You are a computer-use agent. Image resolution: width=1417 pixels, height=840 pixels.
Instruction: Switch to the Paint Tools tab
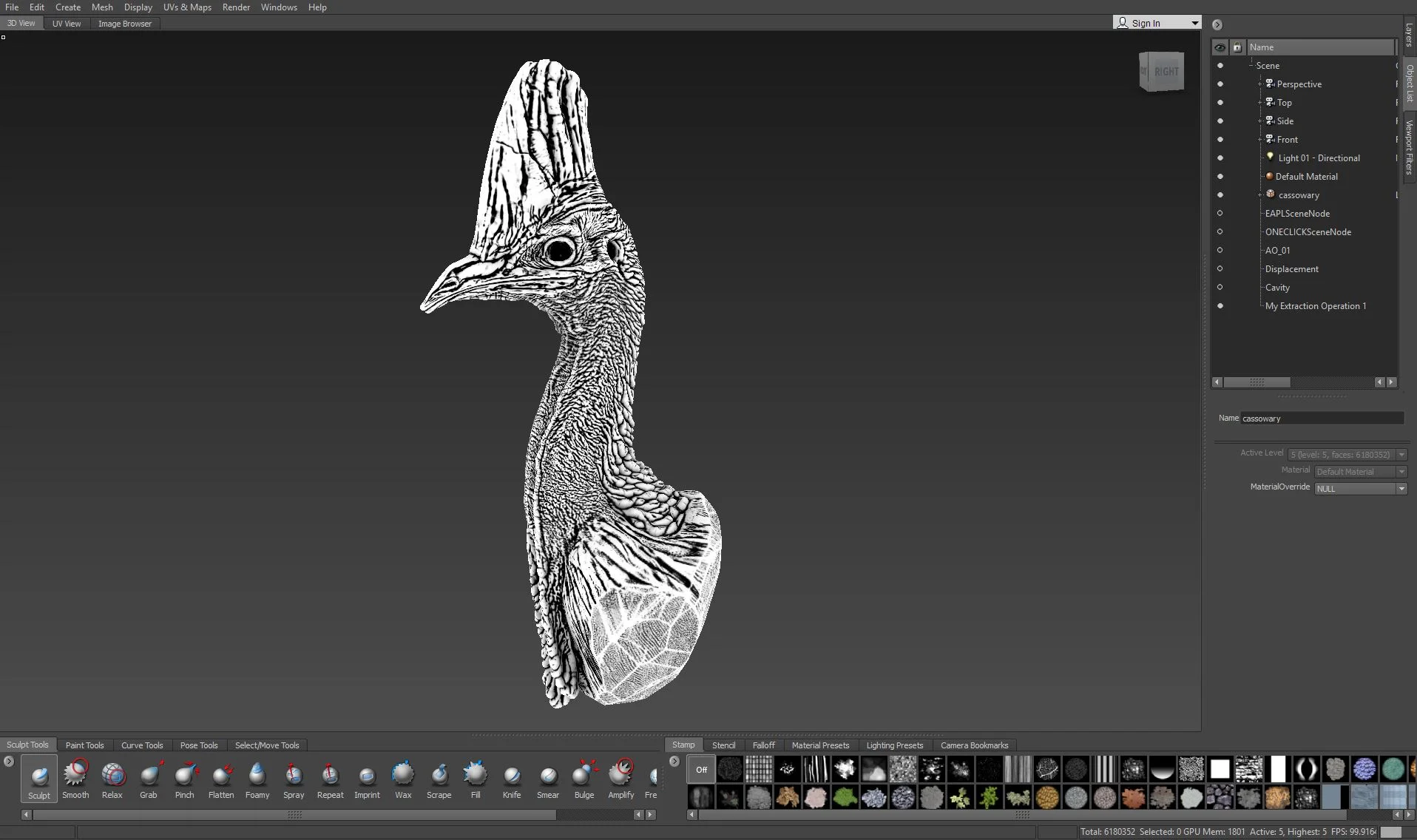(x=84, y=745)
